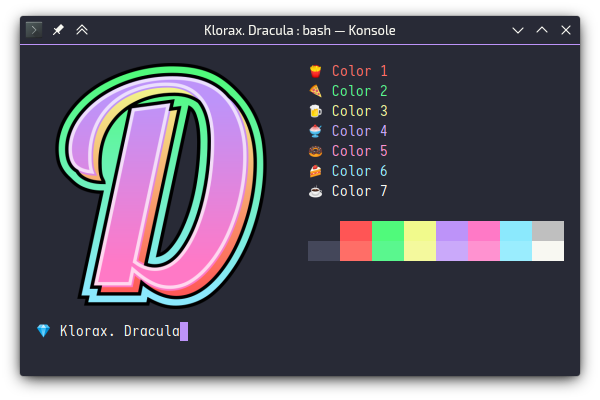Click the purple swatch in the upper palette row
600x400 pixels.
tap(452, 231)
